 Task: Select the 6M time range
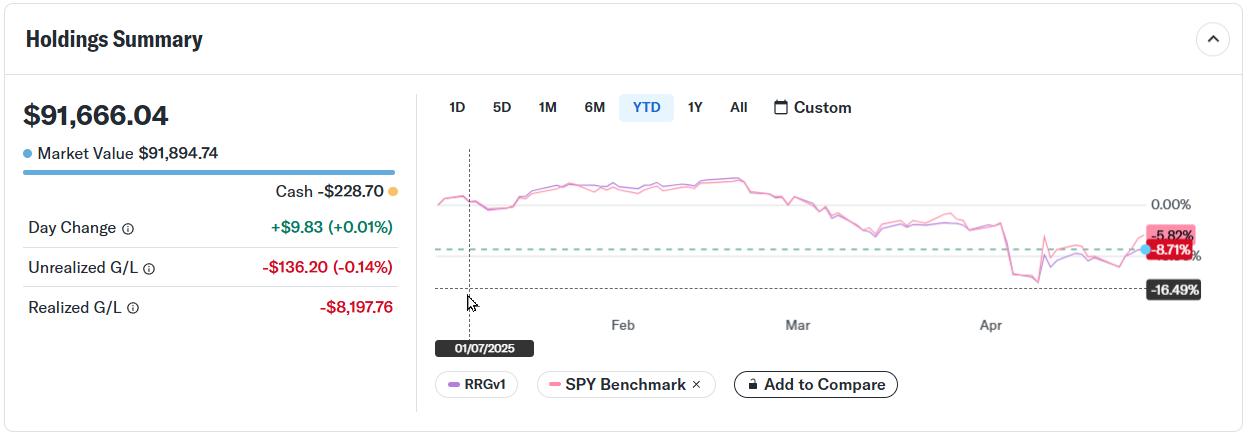click(594, 107)
